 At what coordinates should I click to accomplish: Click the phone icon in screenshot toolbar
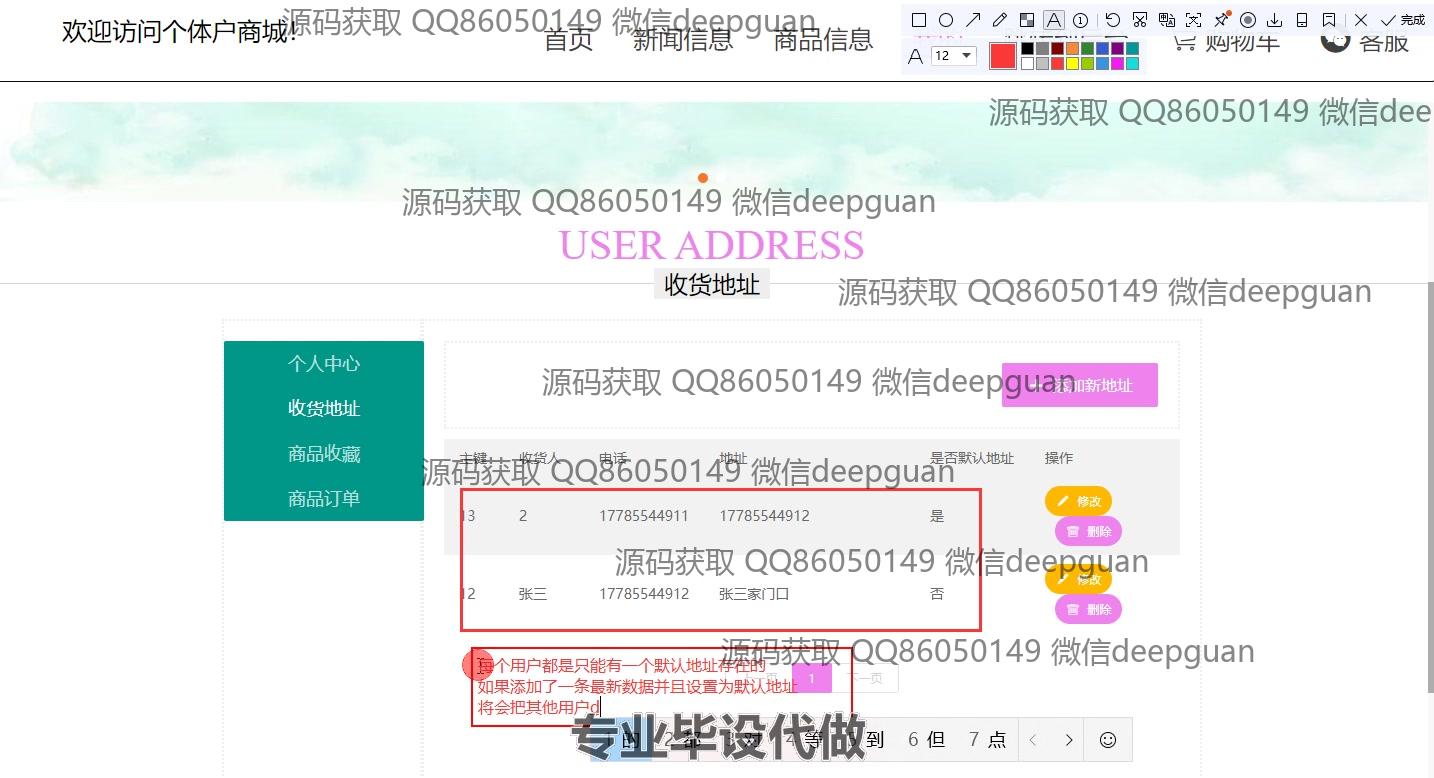(1302, 20)
